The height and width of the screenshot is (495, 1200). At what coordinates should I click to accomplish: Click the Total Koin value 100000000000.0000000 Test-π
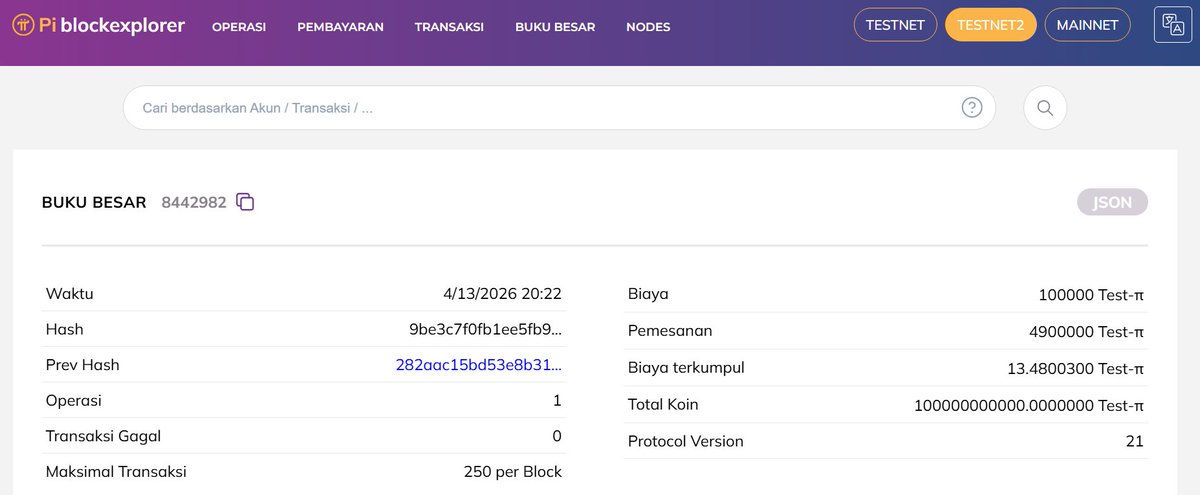[1029, 405]
